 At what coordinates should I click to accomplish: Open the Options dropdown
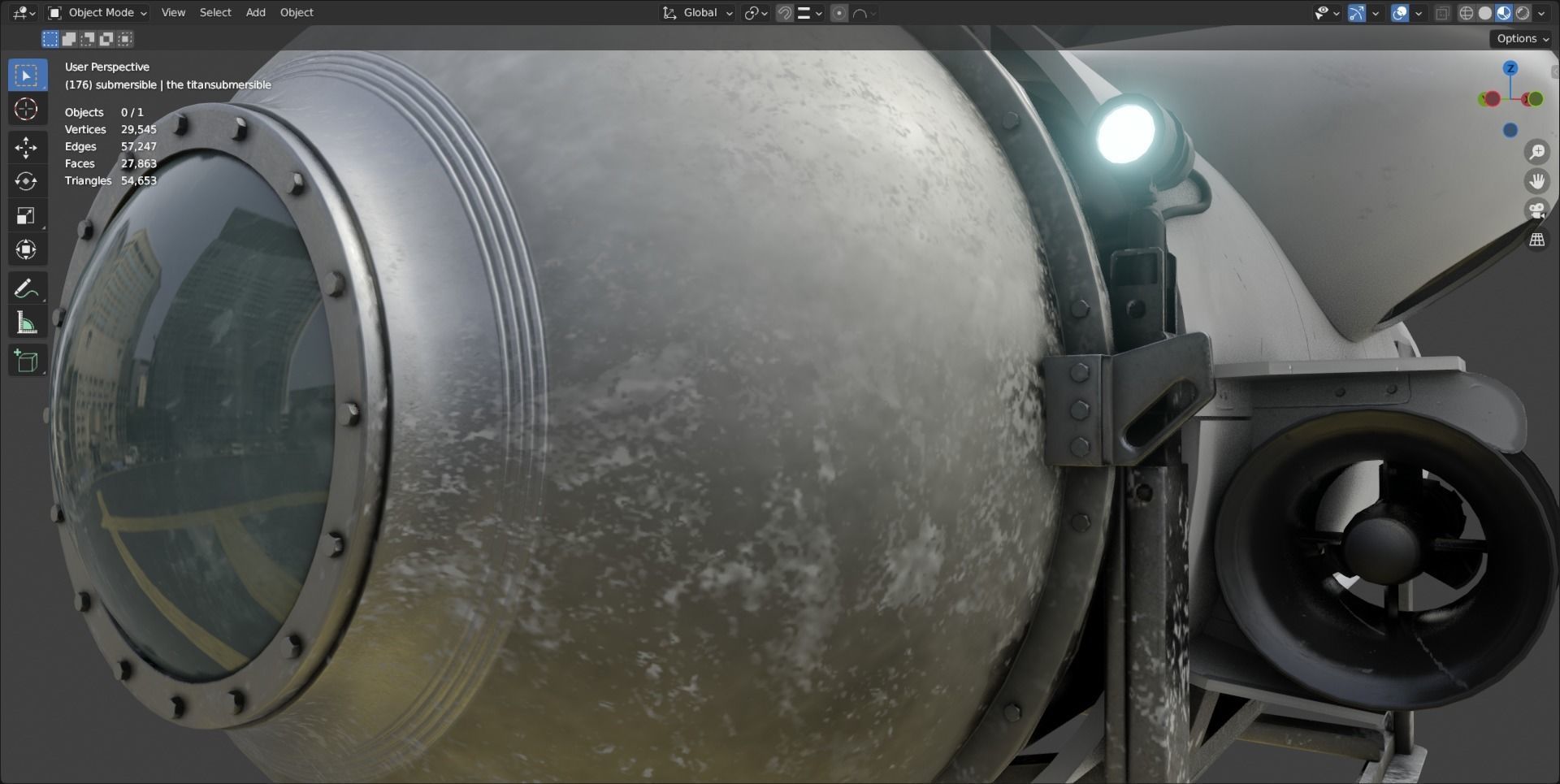coord(1523,38)
